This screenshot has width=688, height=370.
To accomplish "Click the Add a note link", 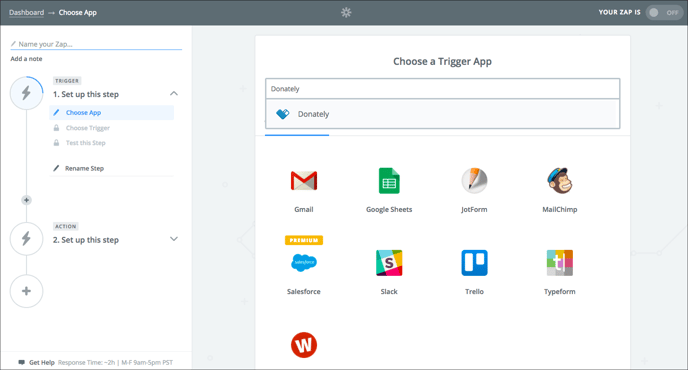I will (x=26, y=59).
